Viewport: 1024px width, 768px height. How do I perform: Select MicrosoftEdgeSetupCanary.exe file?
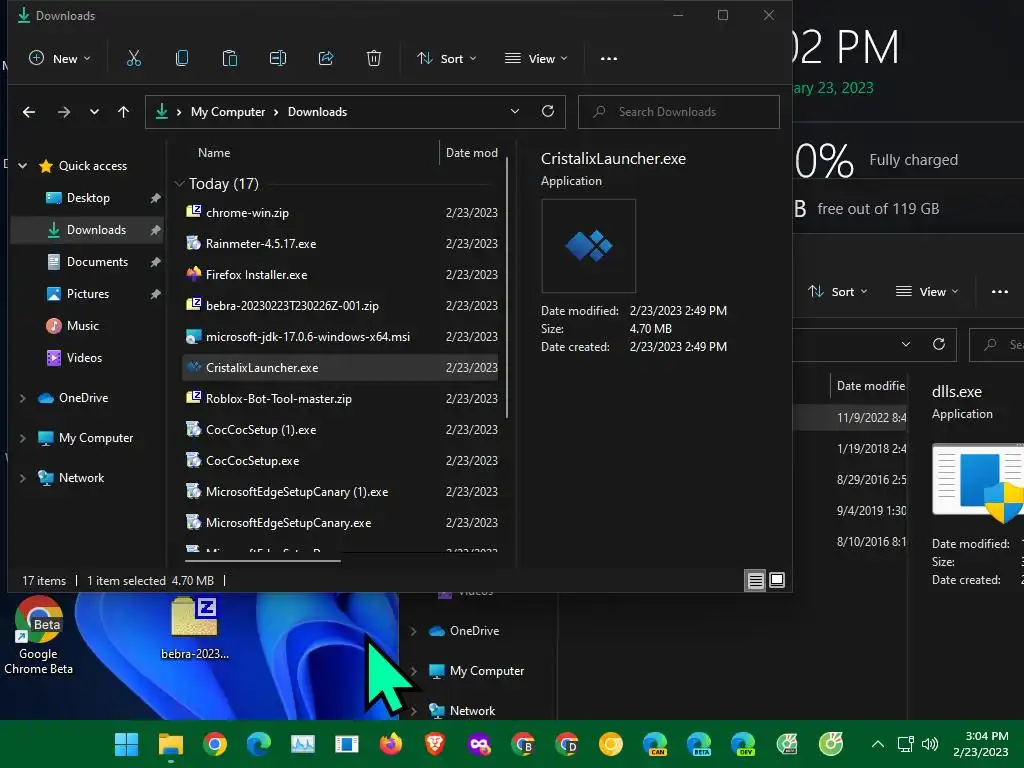[340, 523]
